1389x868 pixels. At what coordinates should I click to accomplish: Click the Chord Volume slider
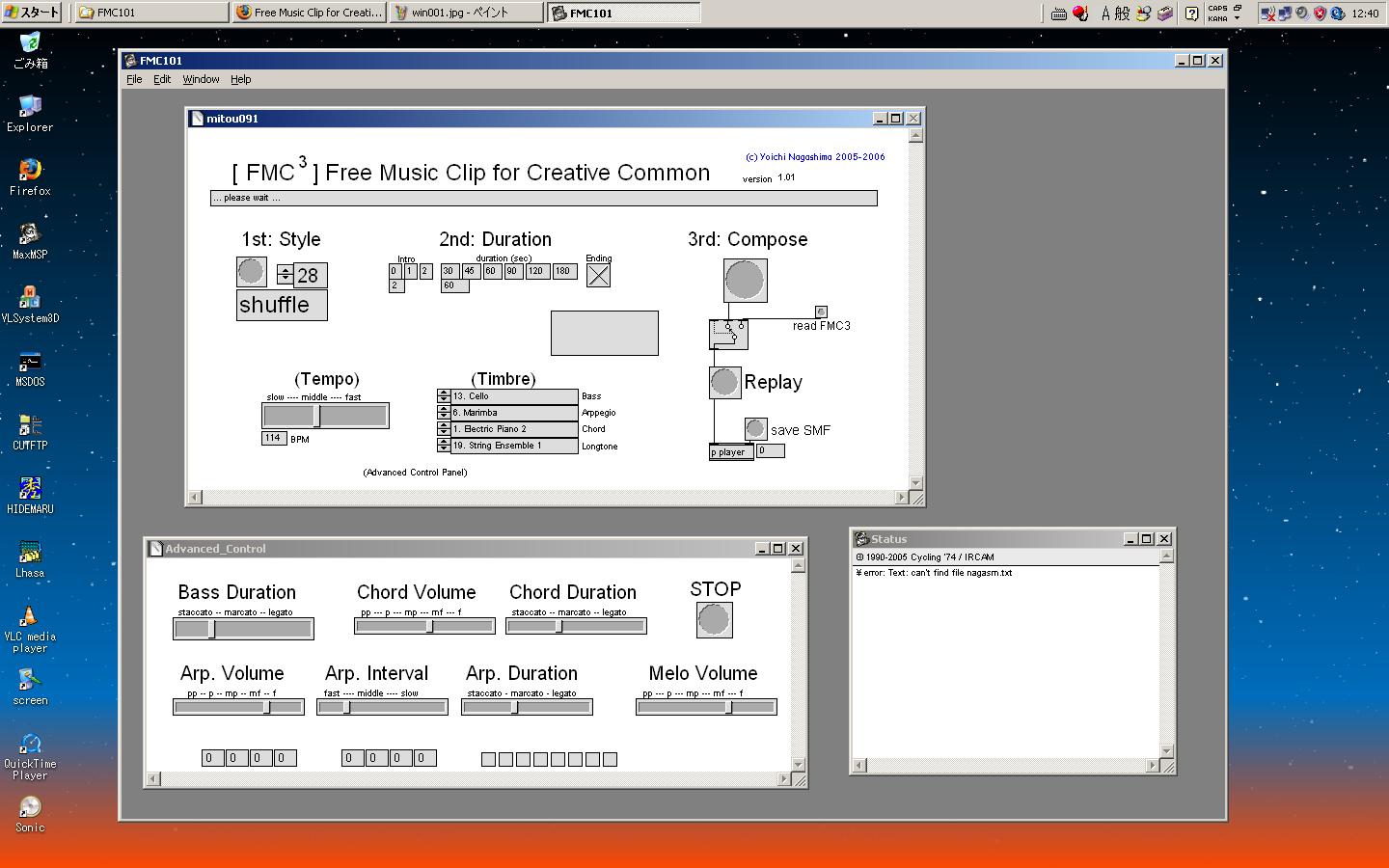click(424, 626)
